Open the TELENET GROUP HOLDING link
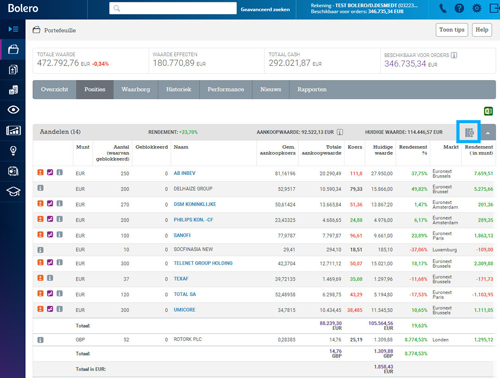The height and width of the screenshot is (378, 500). (x=203, y=263)
